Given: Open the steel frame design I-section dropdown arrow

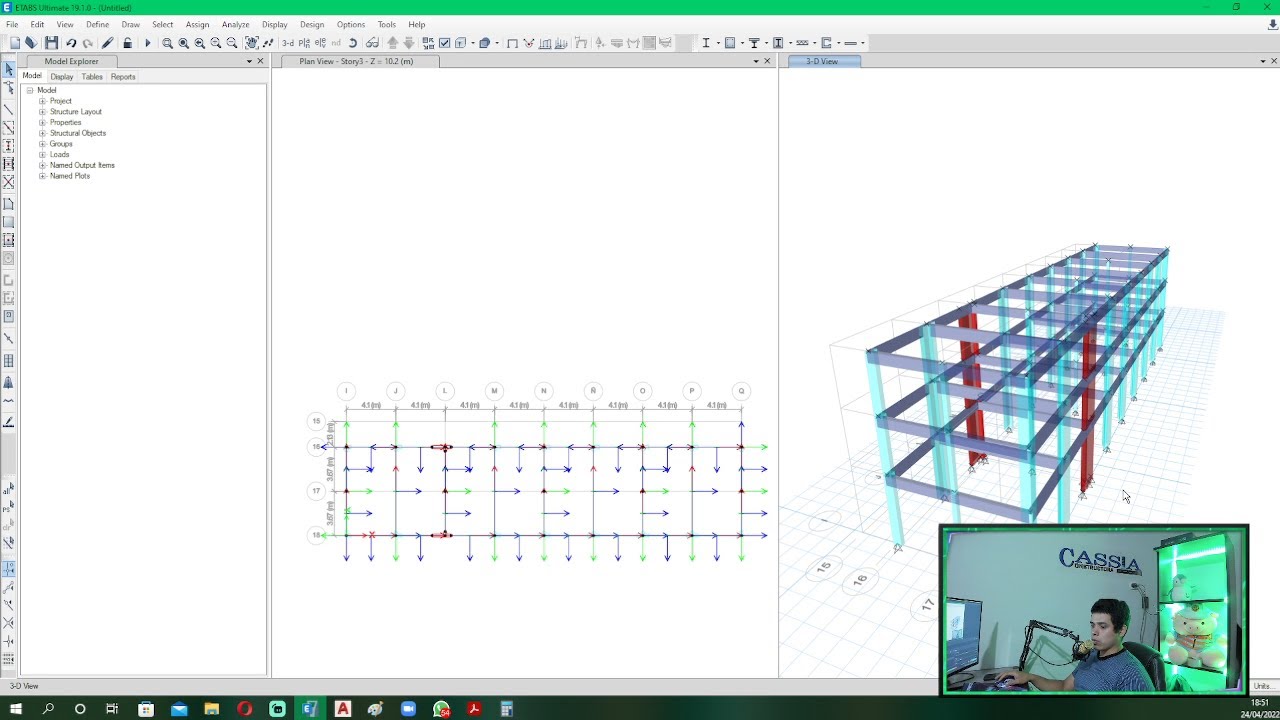Looking at the screenshot, I should point(718,43).
